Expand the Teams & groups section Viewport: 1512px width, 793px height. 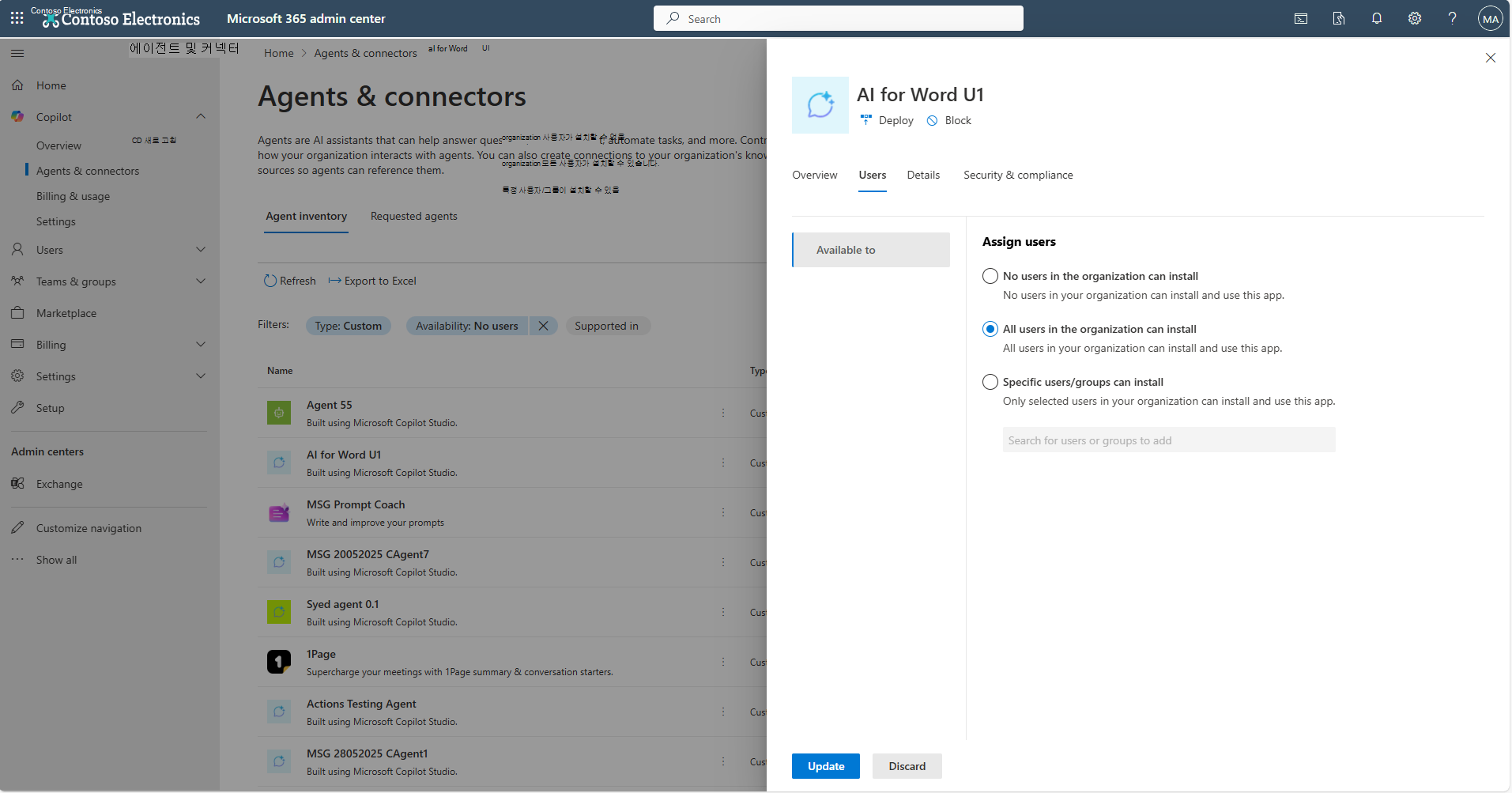(201, 281)
